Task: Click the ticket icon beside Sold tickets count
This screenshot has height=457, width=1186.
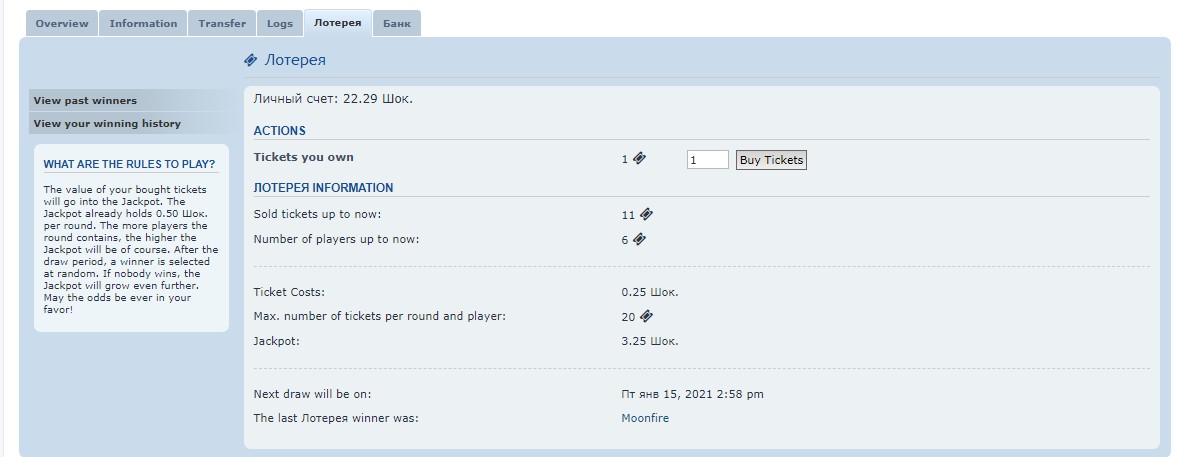Action: 646,214
